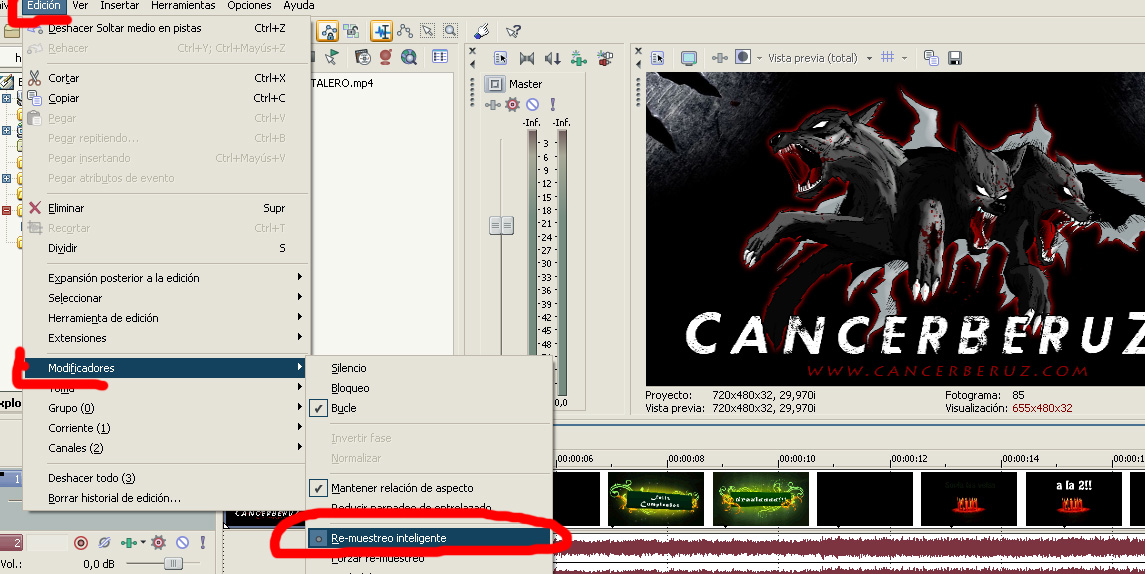Click the Master bus icon box
Screen dimensions: 1145x574
pyautogui.click(x=494, y=84)
